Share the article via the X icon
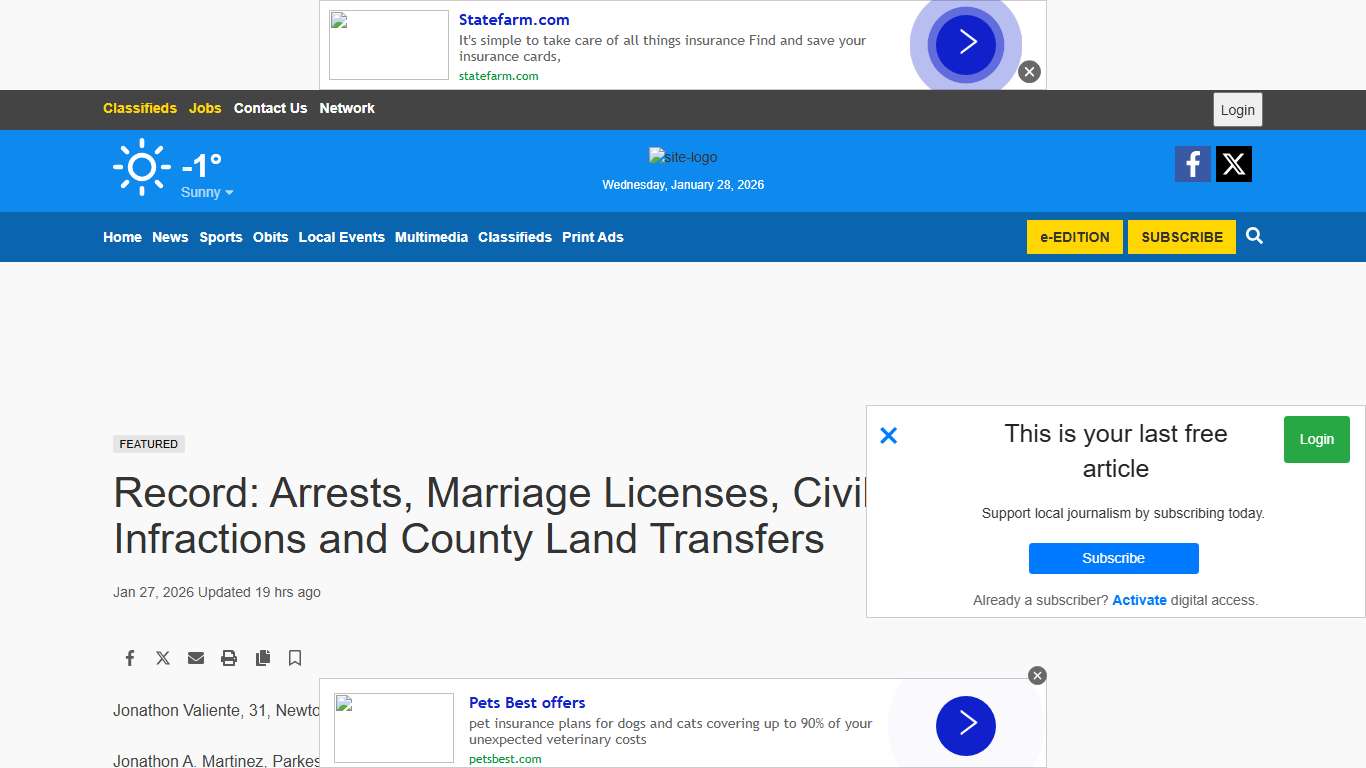1366x768 pixels. tap(163, 658)
